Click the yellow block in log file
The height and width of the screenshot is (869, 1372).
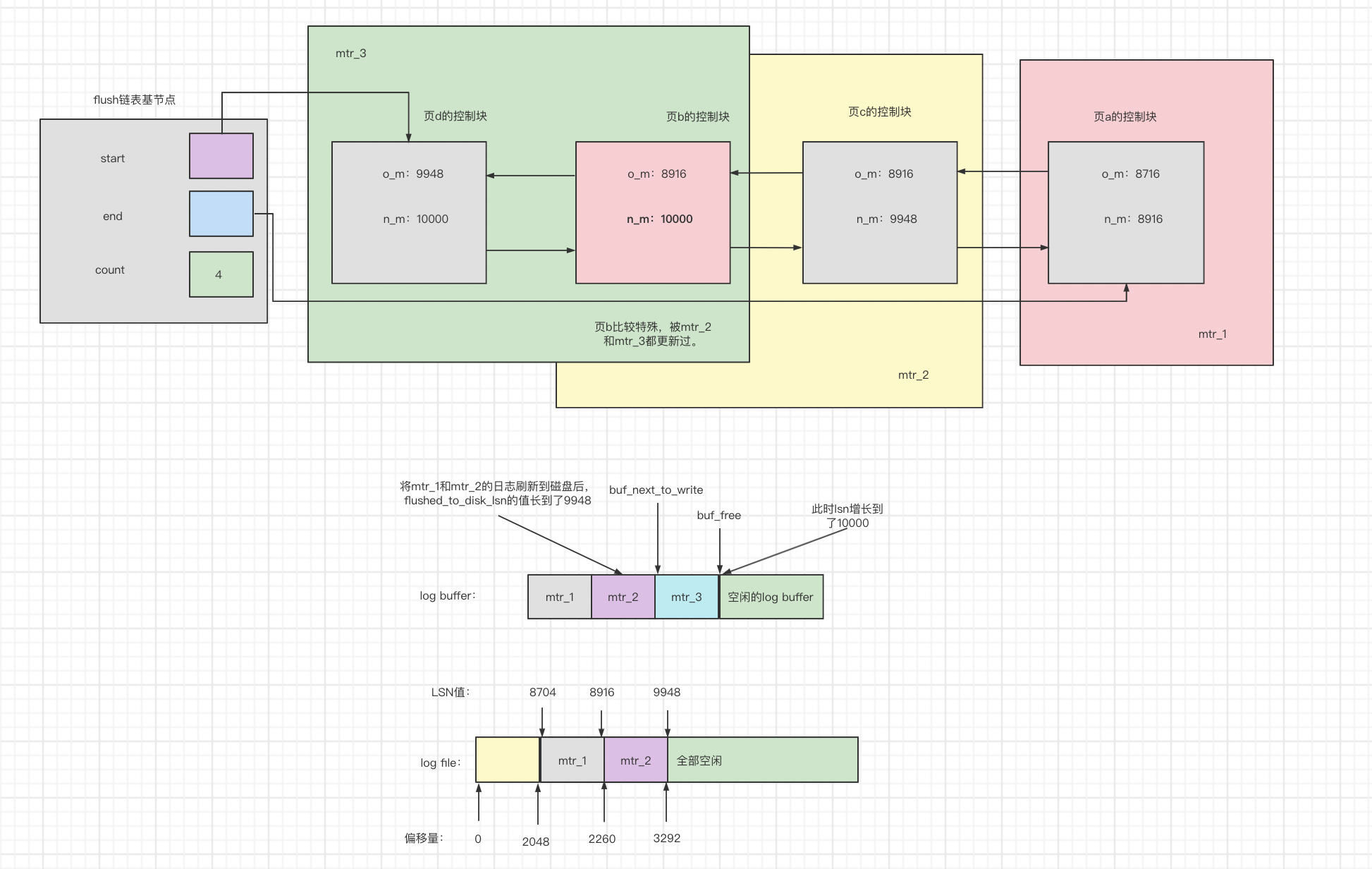(507, 760)
